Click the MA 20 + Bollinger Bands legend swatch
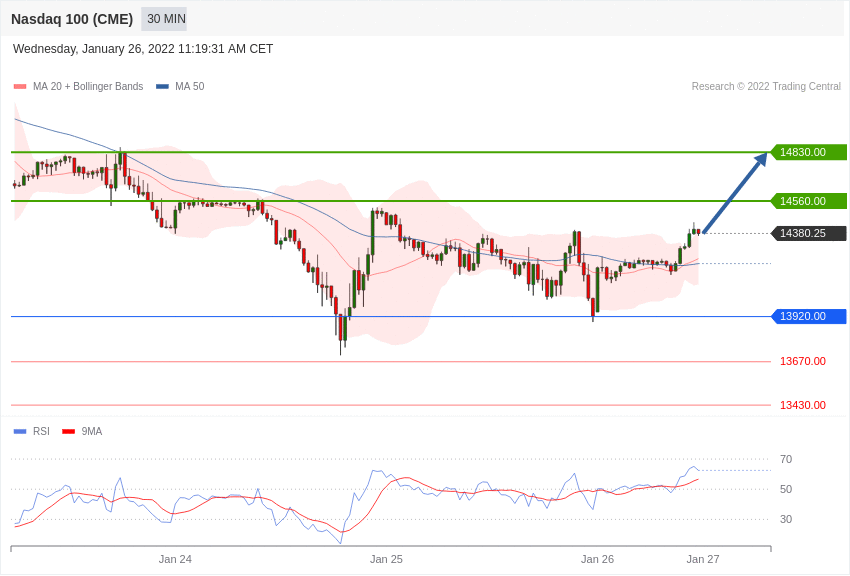Image resolution: width=850 pixels, height=576 pixels. pyautogui.click(x=20, y=87)
